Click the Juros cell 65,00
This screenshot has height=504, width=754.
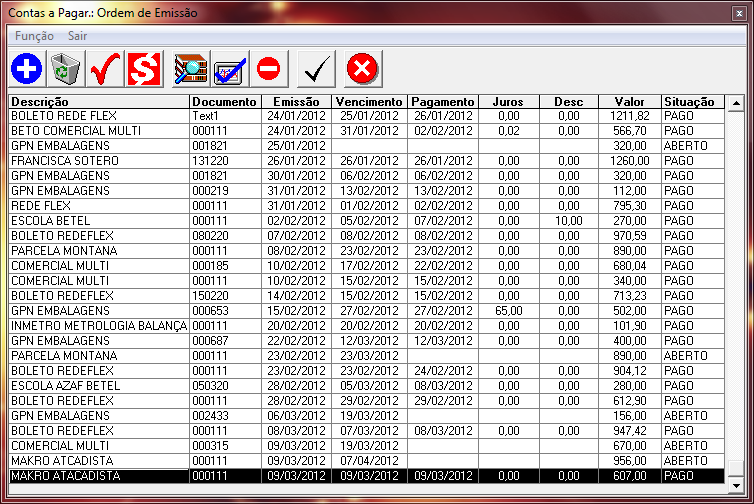click(508, 311)
